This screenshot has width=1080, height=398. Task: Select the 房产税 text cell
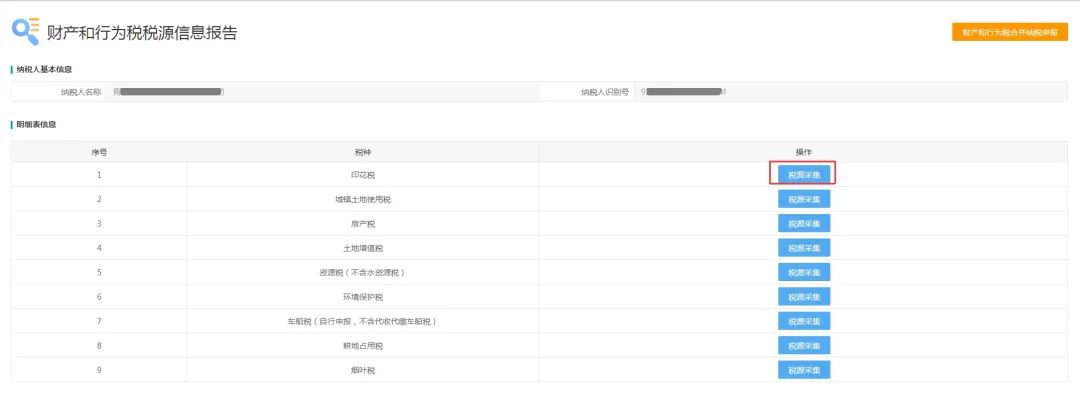tap(363, 224)
